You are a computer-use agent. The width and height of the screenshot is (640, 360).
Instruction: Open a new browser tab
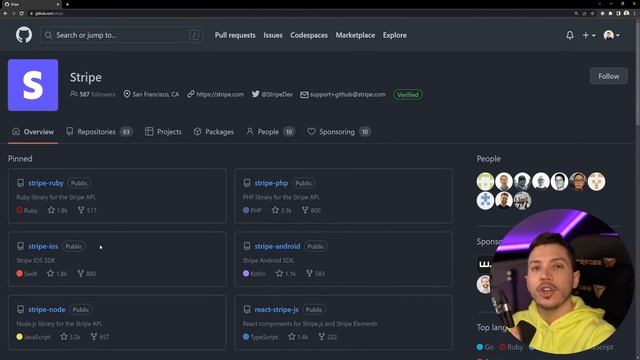tap(67, 4)
